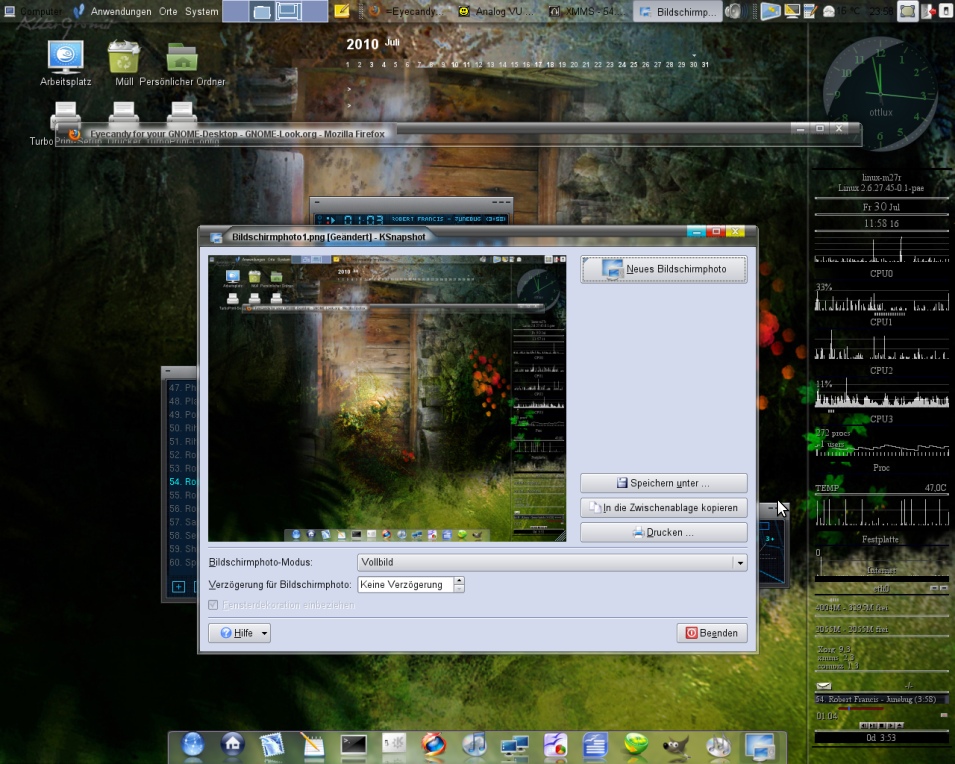Open the Orte menu
The width and height of the screenshot is (955, 764).
[168, 11]
